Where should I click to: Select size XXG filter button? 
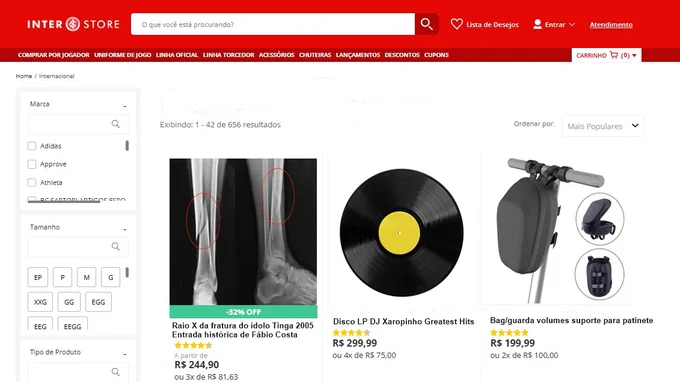pyautogui.click(x=40, y=302)
